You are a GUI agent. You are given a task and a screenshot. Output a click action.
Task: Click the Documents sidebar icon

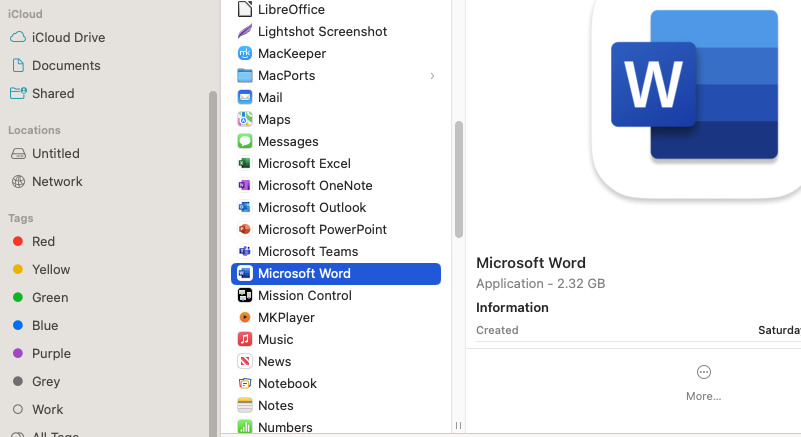tap(18, 65)
